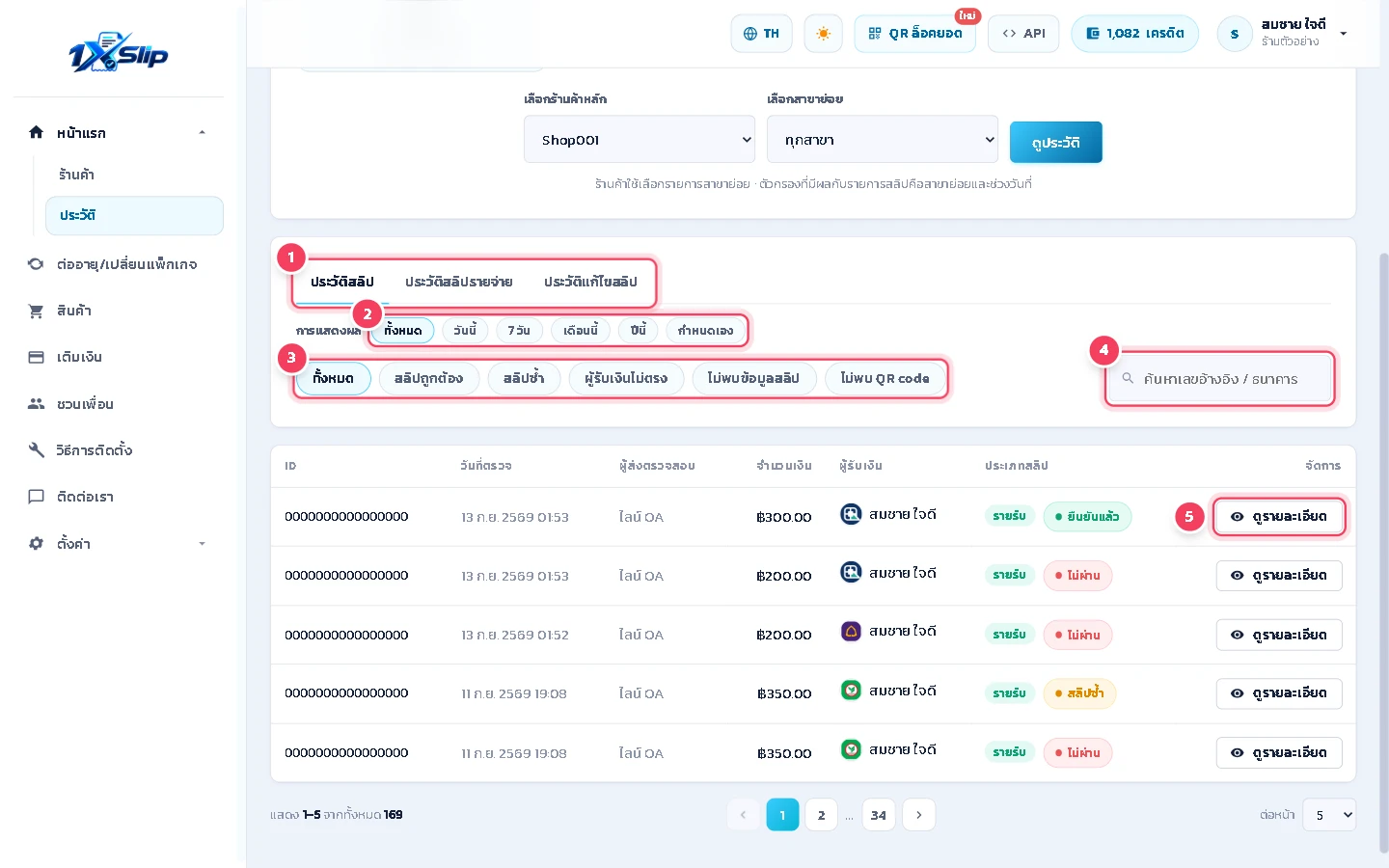1389x868 pixels.
Task: Click the ดูประวัติ button
Action: click(1055, 142)
